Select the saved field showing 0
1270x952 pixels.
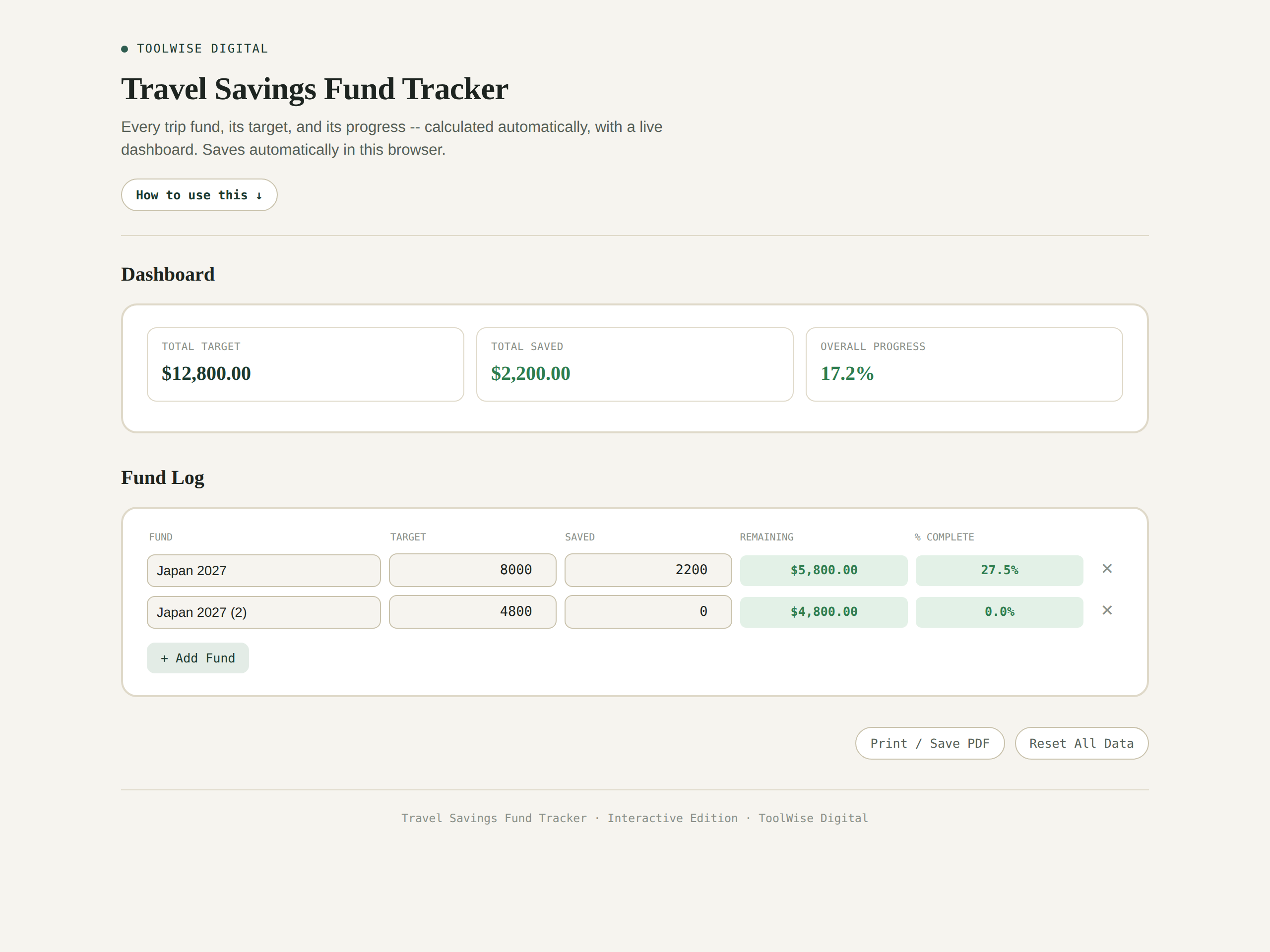(648, 612)
